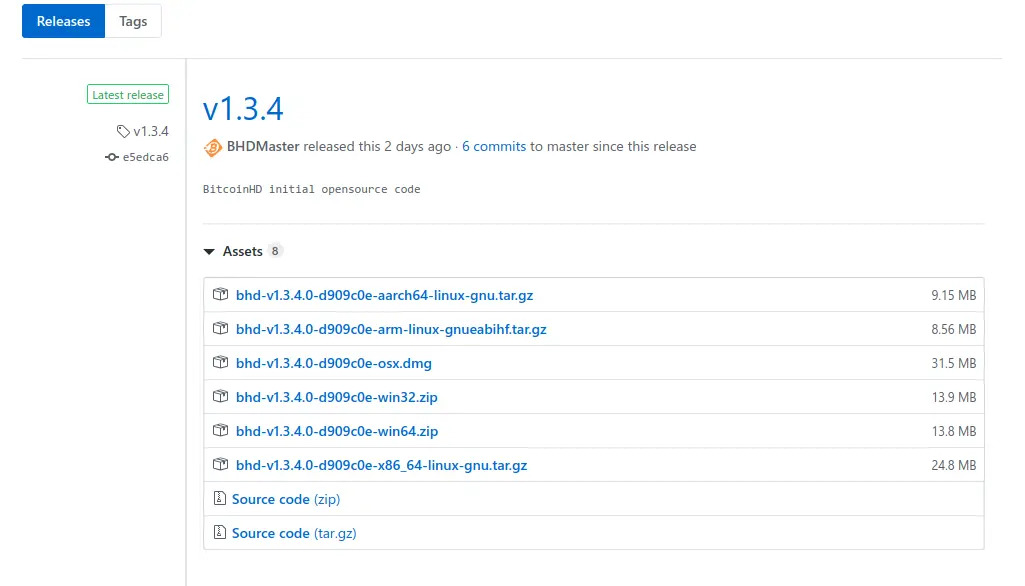
Task: Download Source code (zip)
Action: pos(286,499)
